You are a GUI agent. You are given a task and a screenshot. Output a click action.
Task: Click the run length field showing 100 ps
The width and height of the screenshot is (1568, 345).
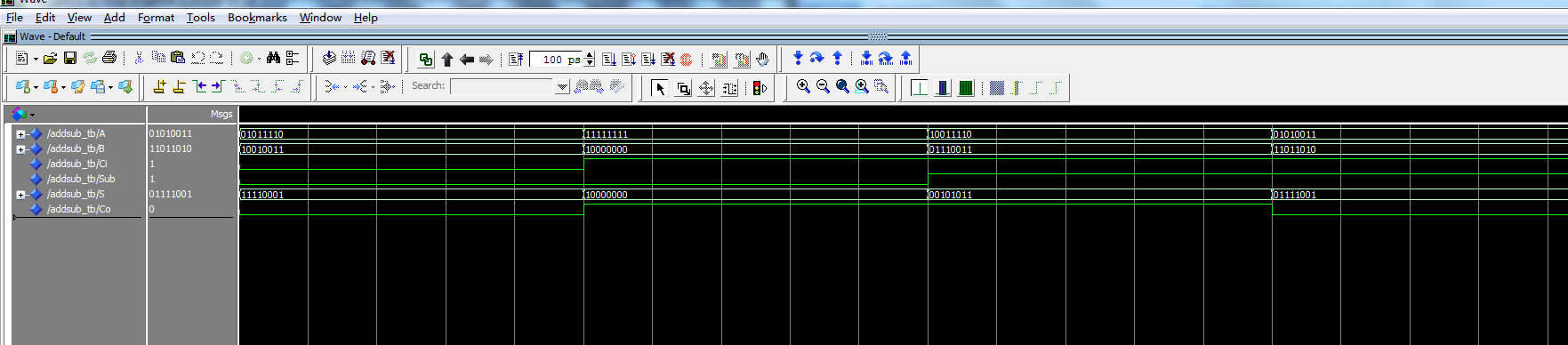[556, 60]
